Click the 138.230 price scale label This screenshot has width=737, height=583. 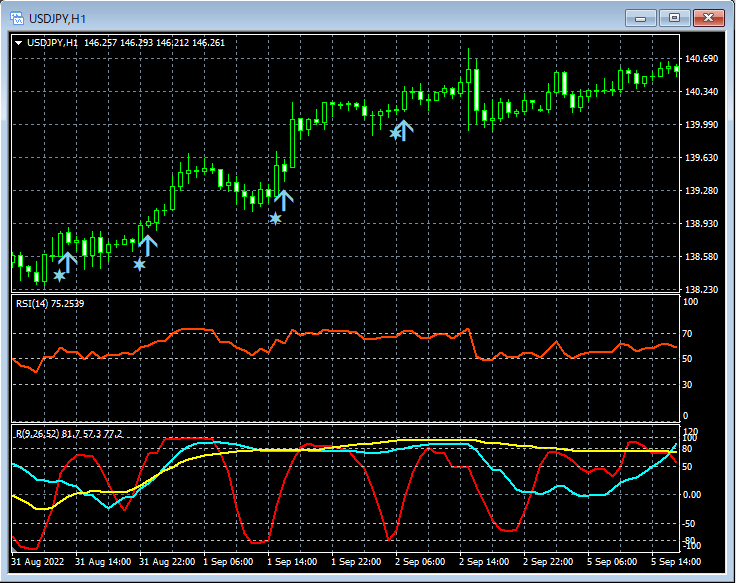[702, 290]
